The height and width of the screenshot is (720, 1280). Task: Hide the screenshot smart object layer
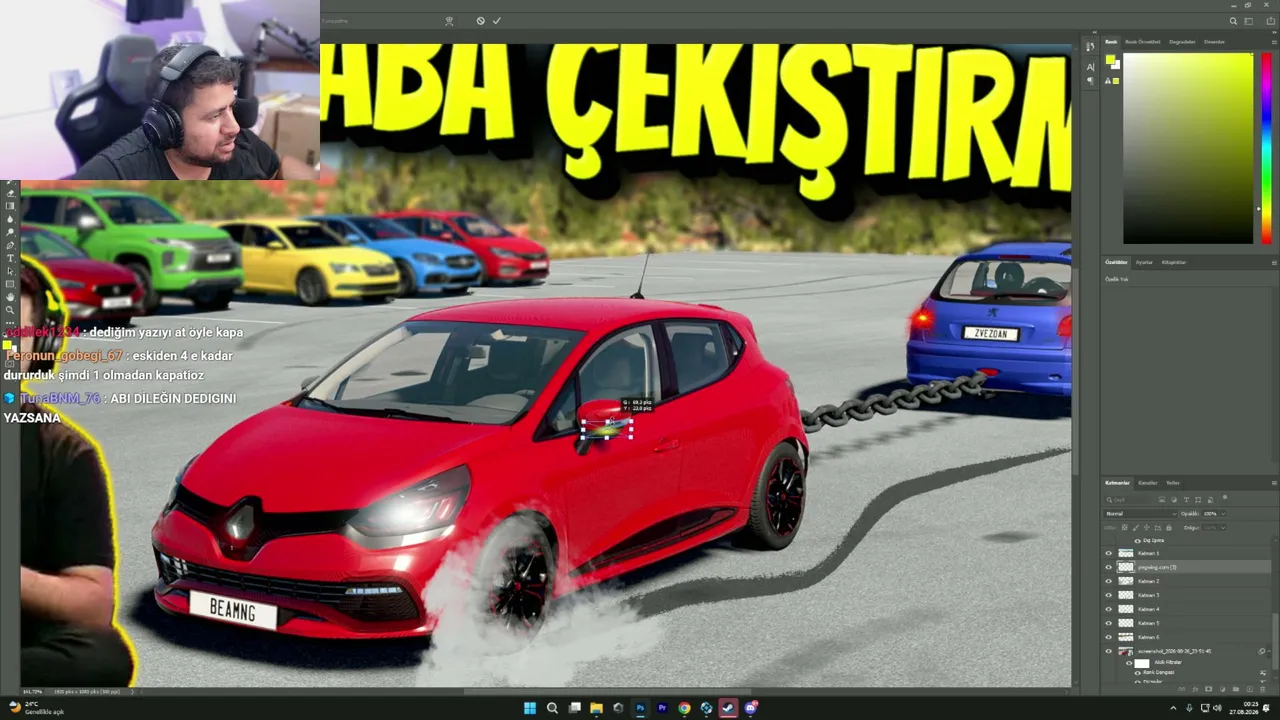1108,651
